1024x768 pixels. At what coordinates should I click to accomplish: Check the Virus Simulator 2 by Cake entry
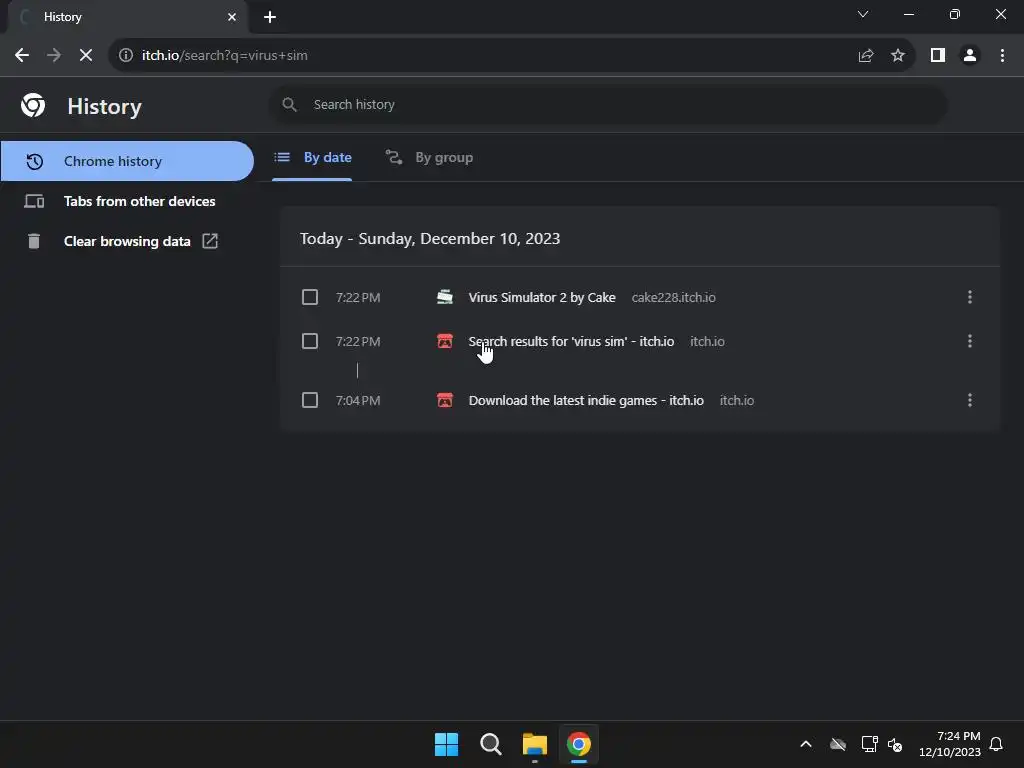point(310,297)
